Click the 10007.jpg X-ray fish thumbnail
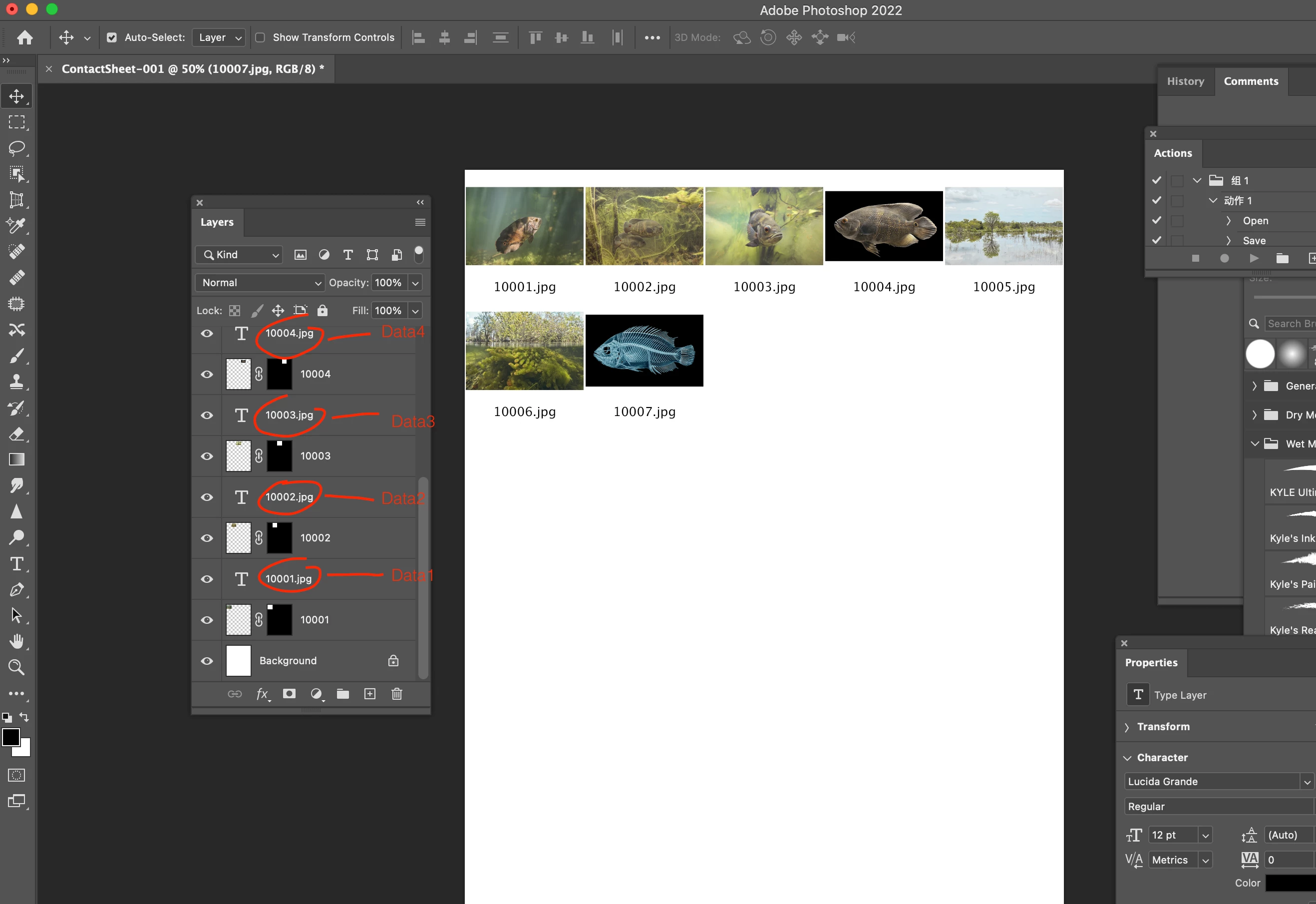Image resolution: width=1316 pixels, height=904 pixels. (x=644, y=351)
